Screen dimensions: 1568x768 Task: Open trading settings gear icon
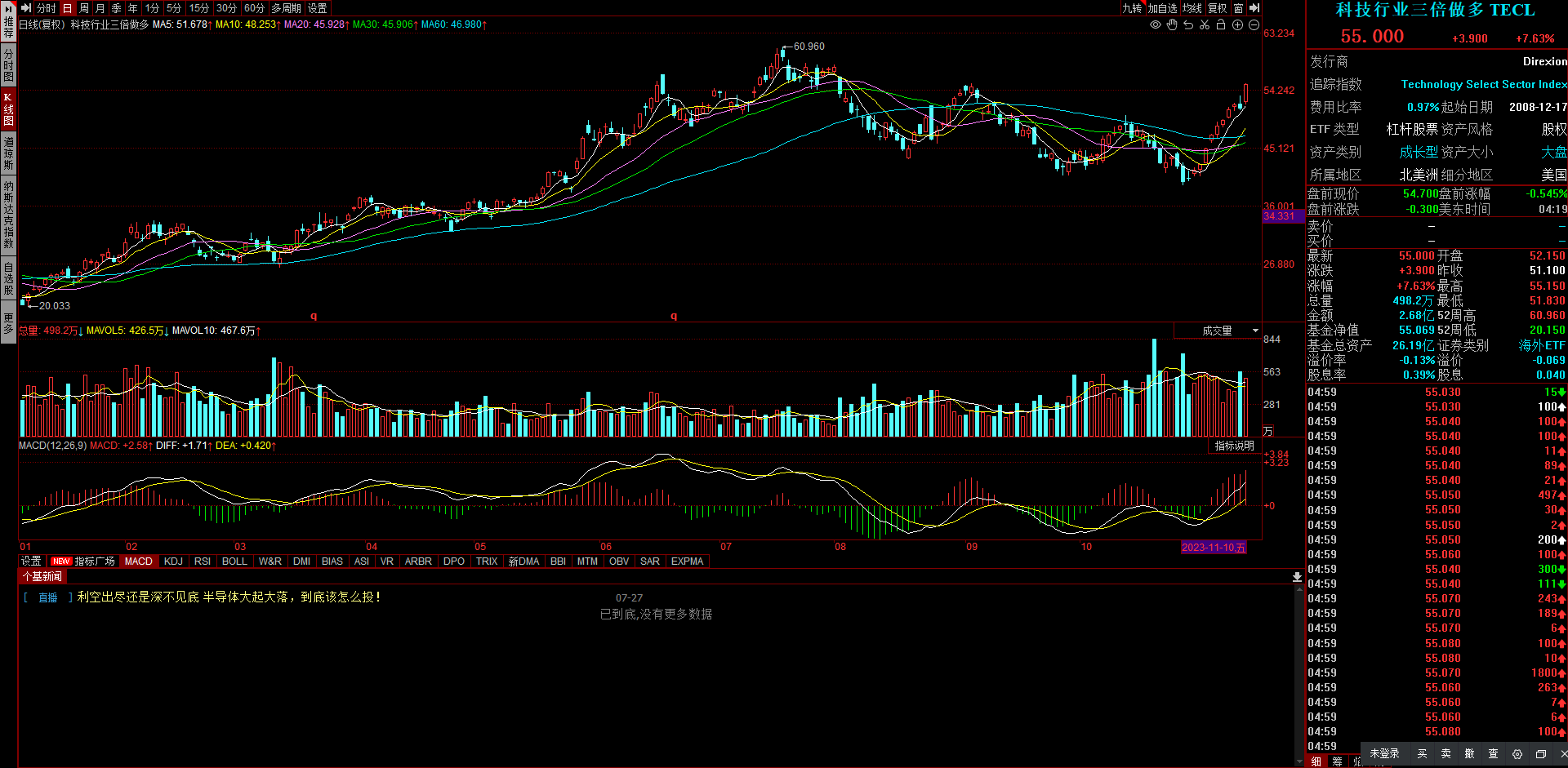(x=1517, y=754)
